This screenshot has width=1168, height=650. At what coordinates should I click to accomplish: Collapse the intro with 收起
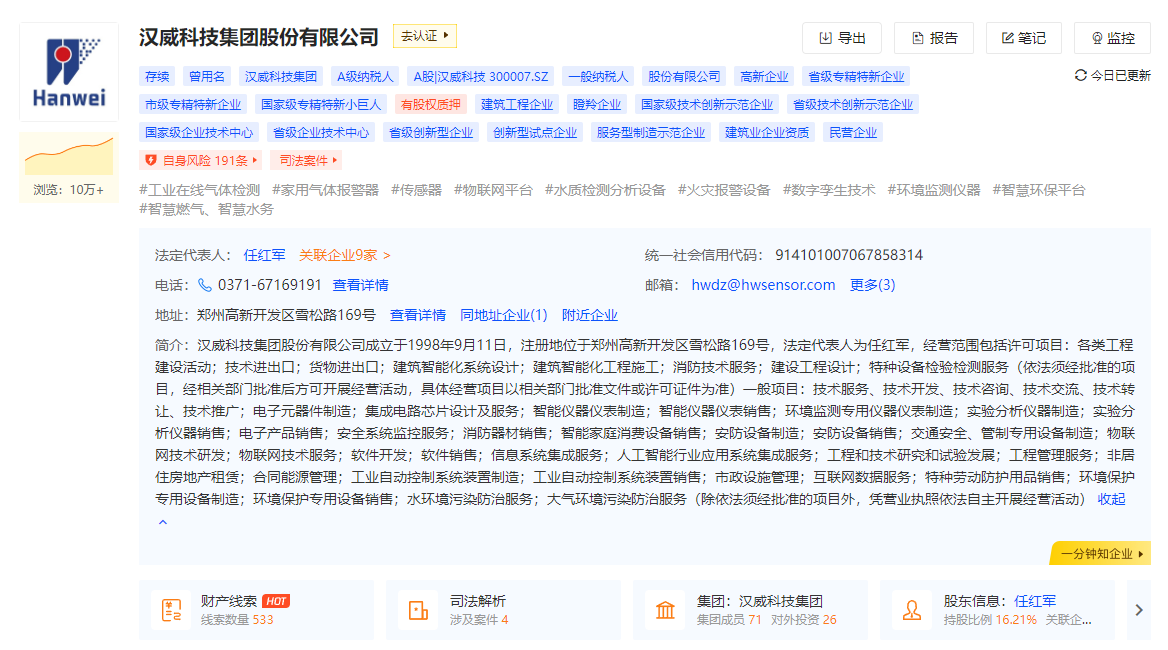click(1111, 500)
